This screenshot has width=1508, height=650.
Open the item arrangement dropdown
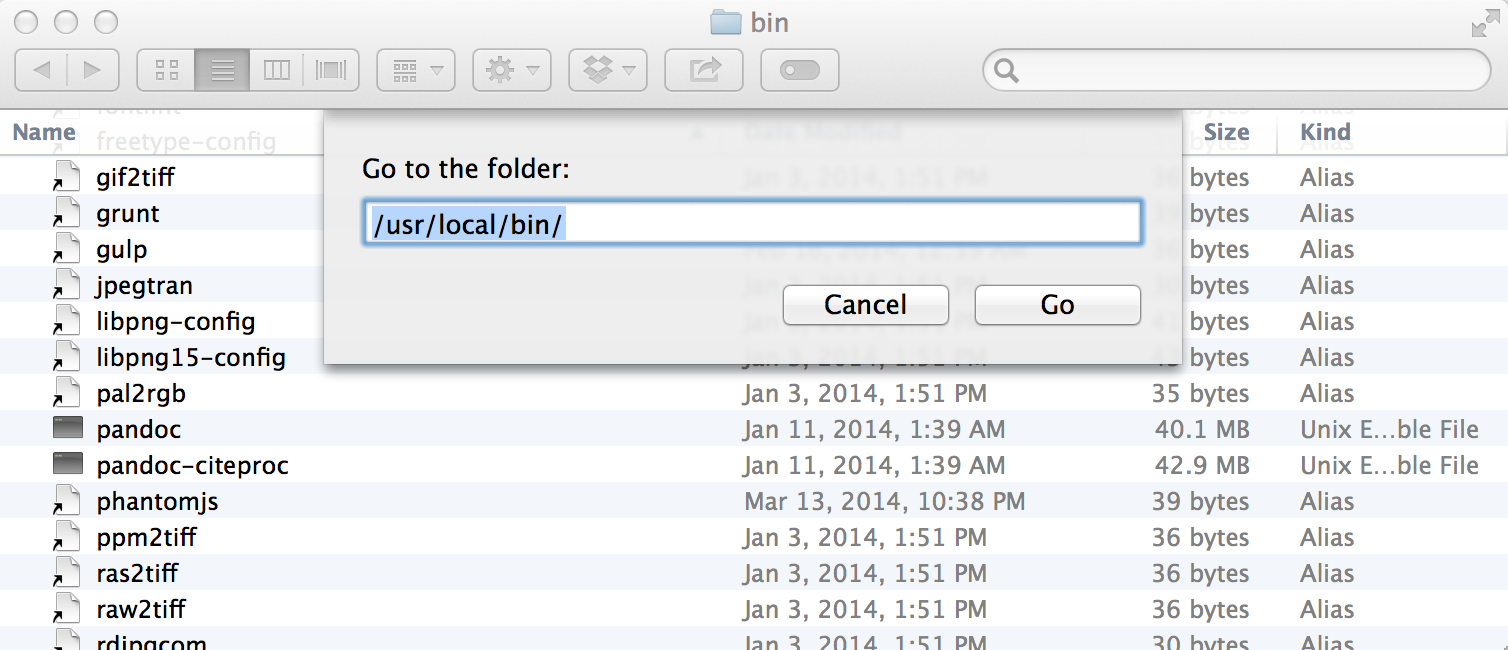tap(416, 70)
